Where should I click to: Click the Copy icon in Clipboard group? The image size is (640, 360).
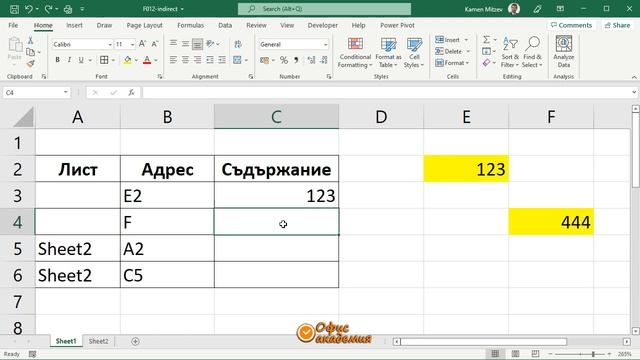point(30,52)
